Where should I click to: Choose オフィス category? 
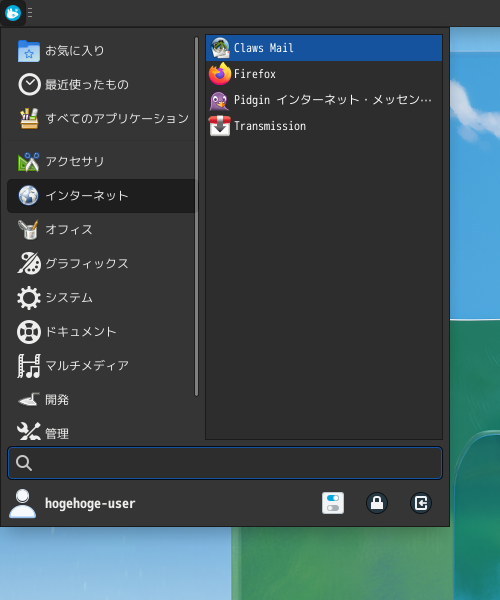[x=101, y=230]
